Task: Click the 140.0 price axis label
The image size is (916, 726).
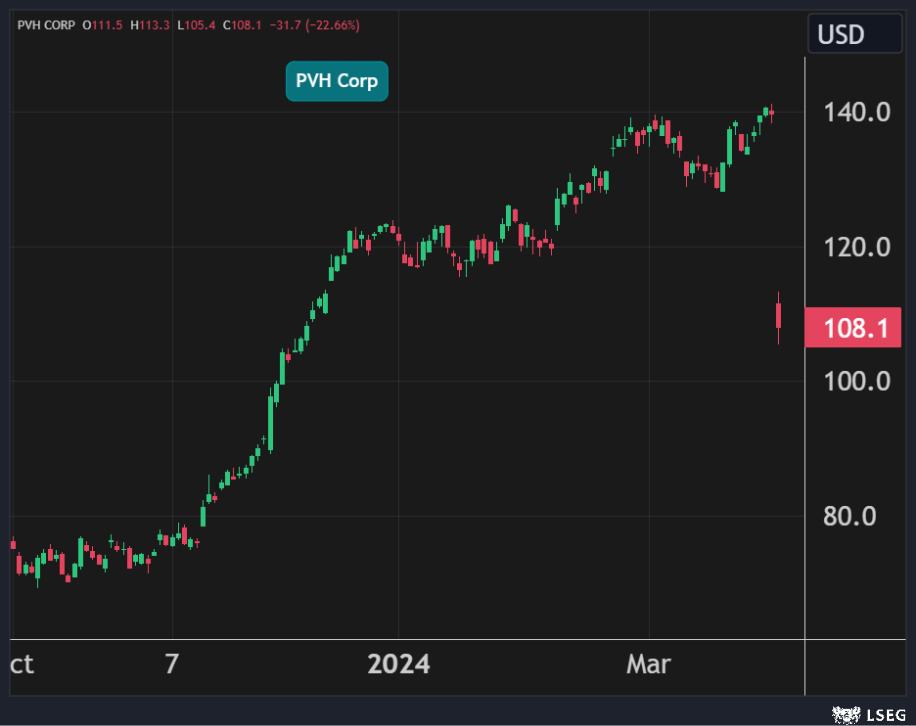Action: [x=856, y=112]
